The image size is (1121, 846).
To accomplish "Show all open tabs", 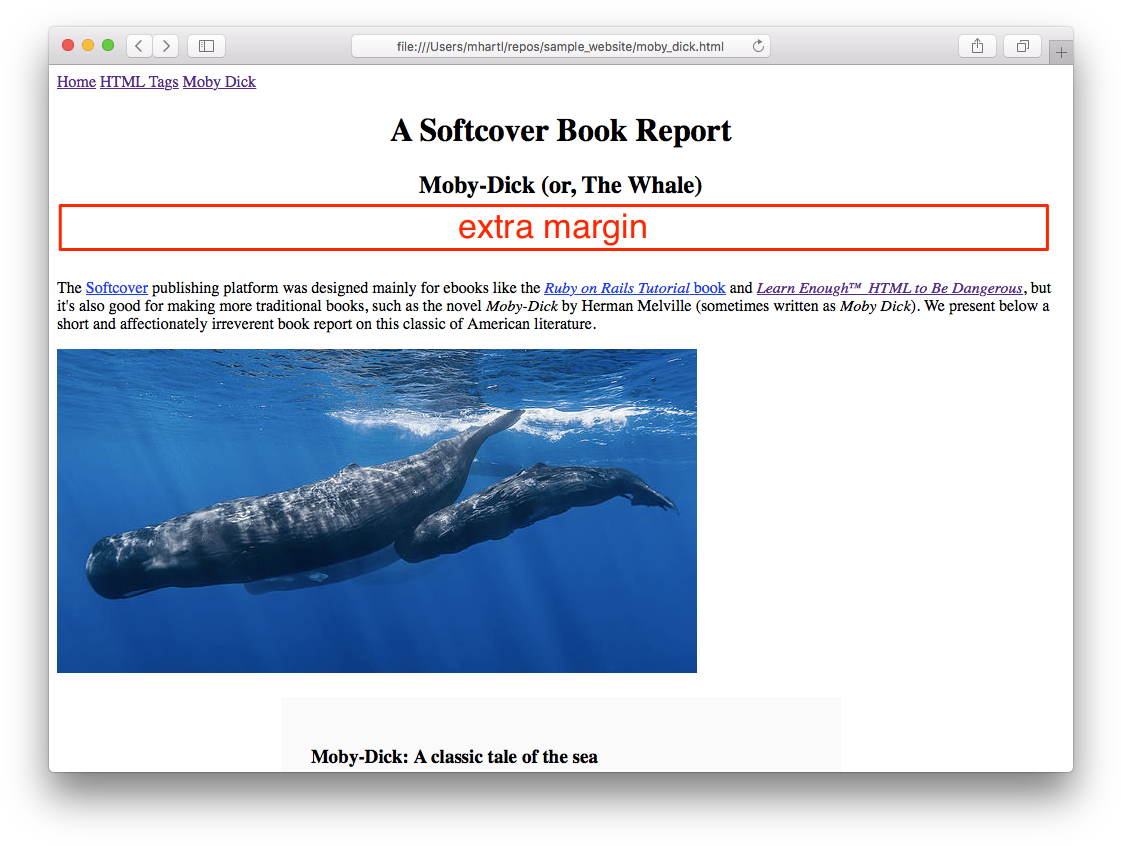I will point(1022,45).
